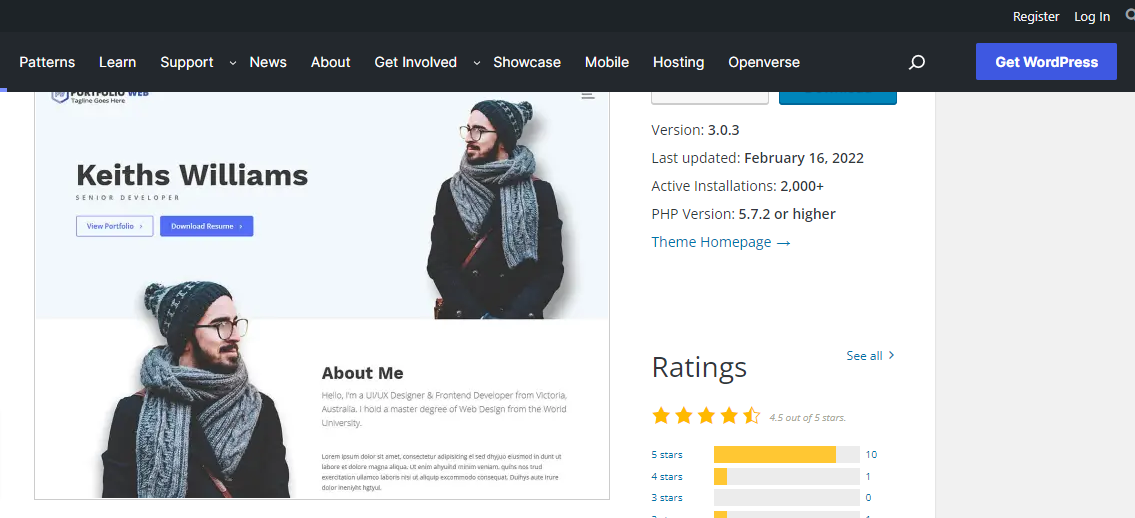Expand the Support submenu chevron

(232, 63)
